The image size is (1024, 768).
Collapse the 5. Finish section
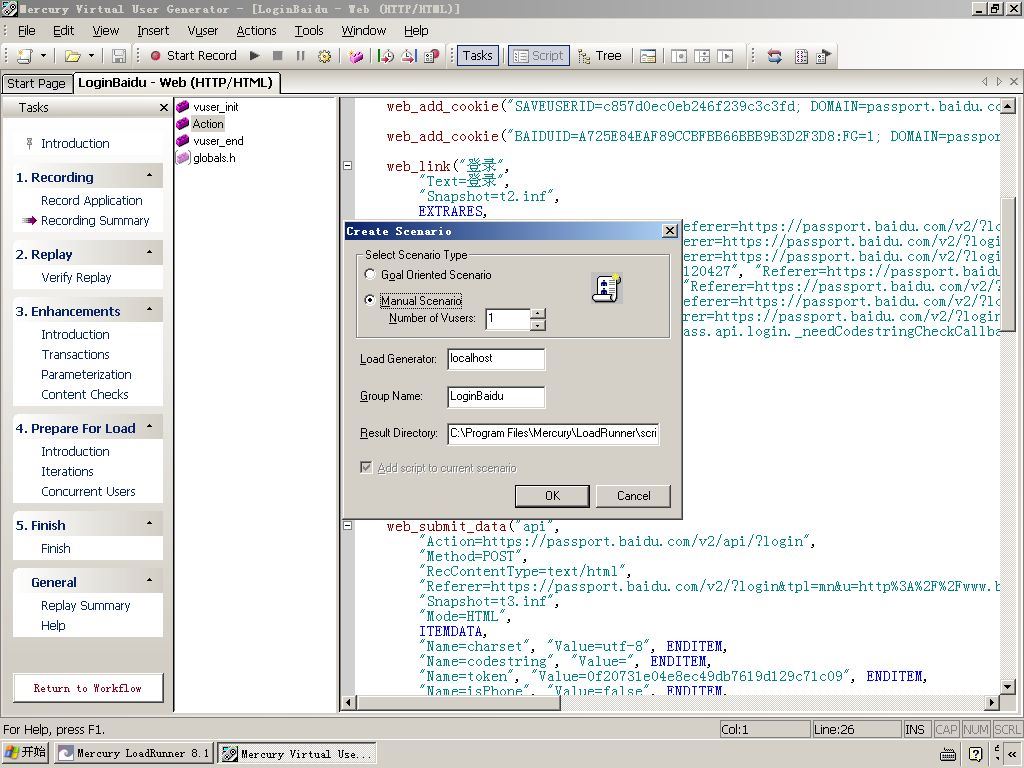(150, 524)
